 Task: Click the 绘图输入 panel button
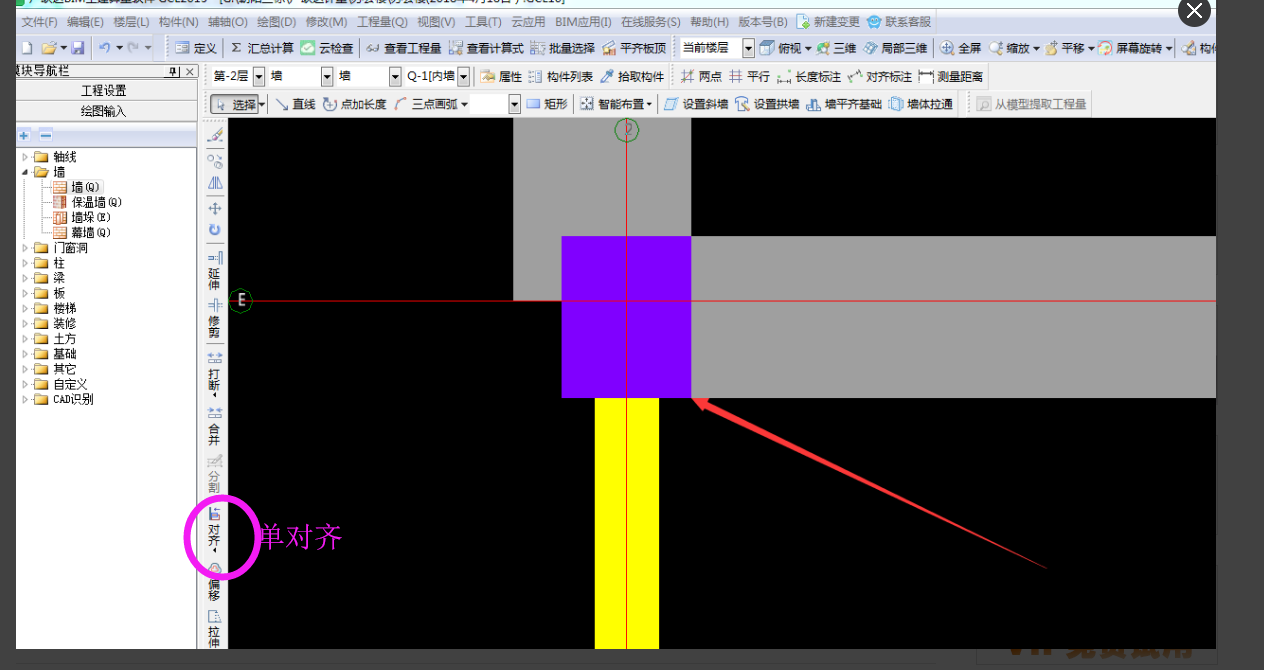[x=106, y=111]
